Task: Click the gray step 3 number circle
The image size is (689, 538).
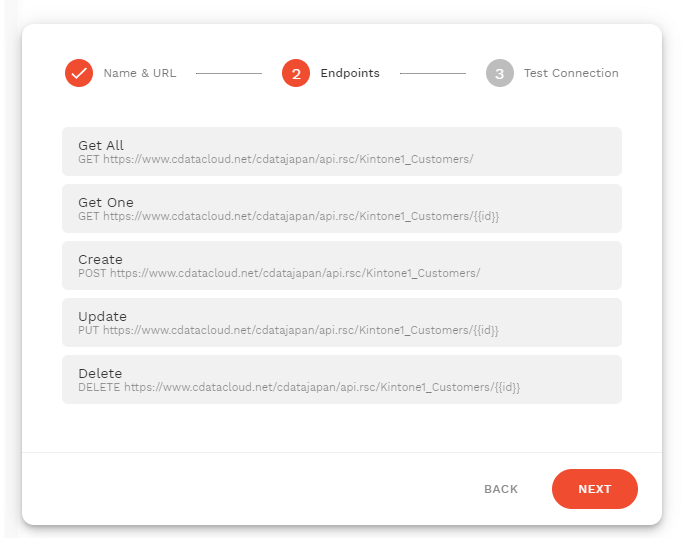Action: pyautogui.click(x=499, y=73)
